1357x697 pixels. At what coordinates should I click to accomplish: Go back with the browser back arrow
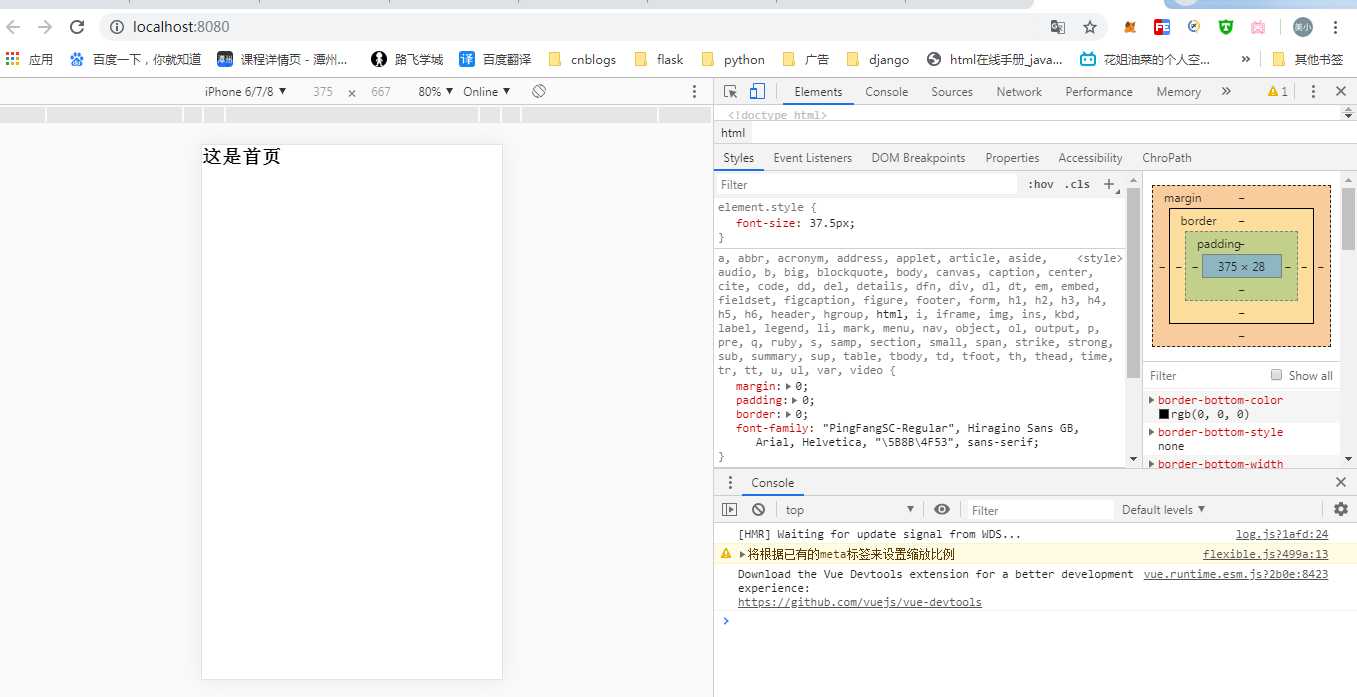pos(14,27)
